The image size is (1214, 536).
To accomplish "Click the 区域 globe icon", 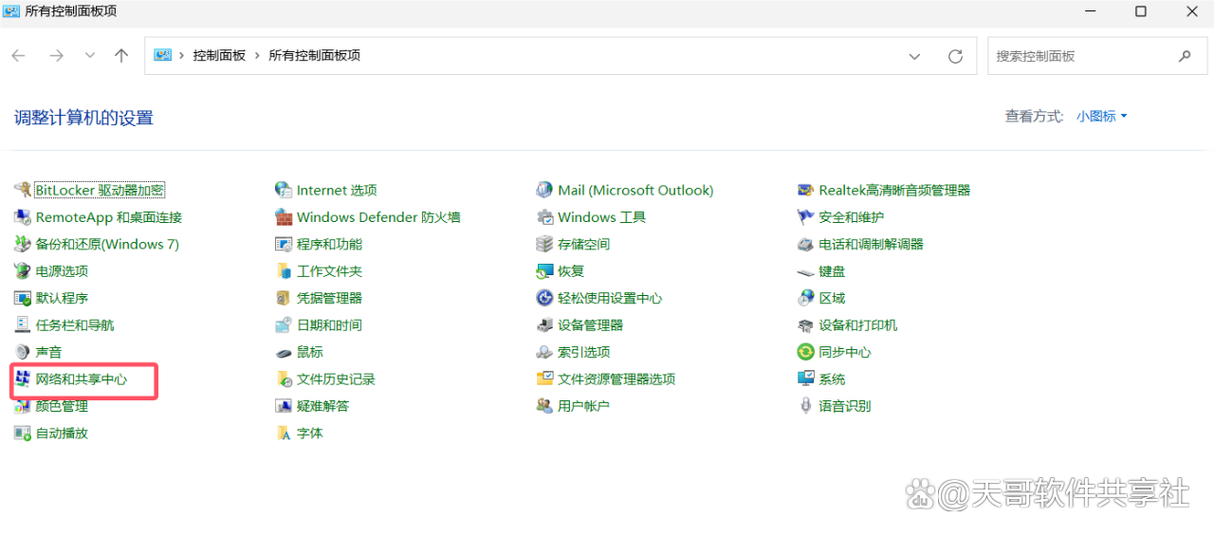I will tap(805, 298).
